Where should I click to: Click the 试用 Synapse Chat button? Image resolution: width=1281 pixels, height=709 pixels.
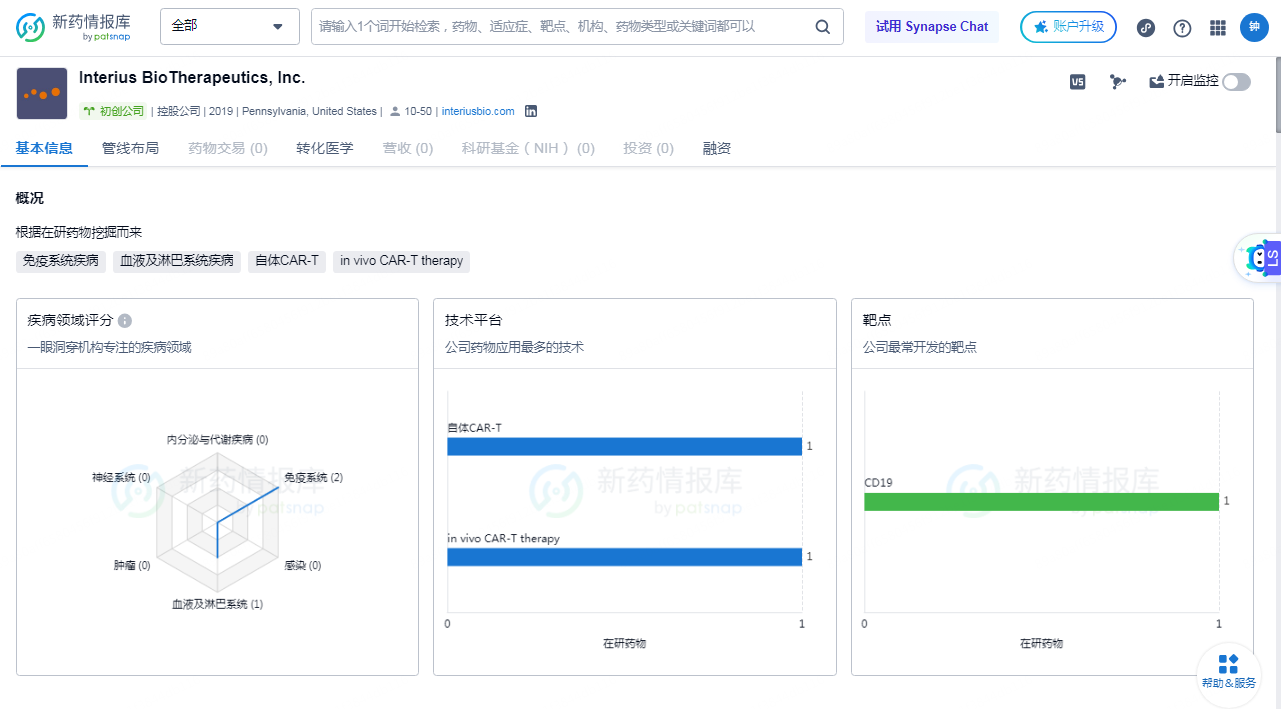(931, 27)
